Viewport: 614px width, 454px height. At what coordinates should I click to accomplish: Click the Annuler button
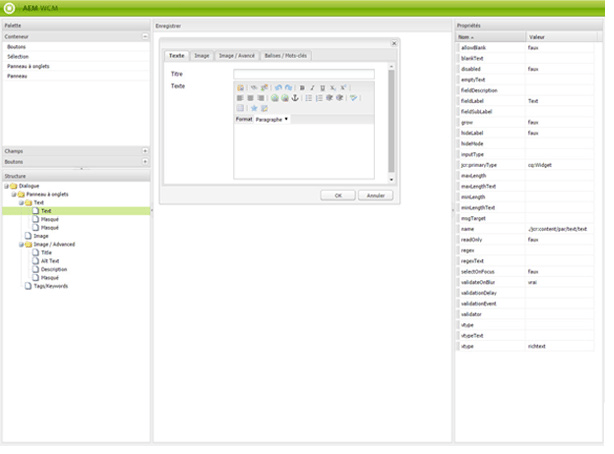[376, 195]
